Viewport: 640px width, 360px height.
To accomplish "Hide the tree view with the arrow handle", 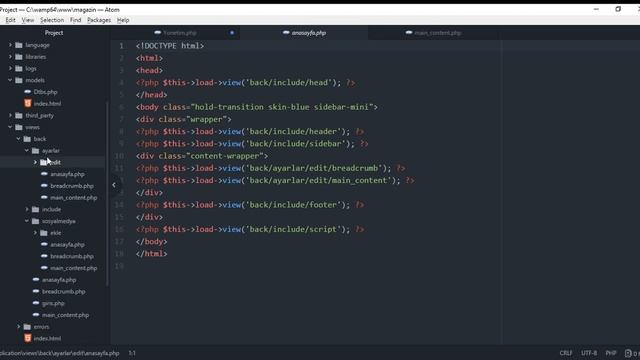I will pyautogui.click(x=114, y=185).
